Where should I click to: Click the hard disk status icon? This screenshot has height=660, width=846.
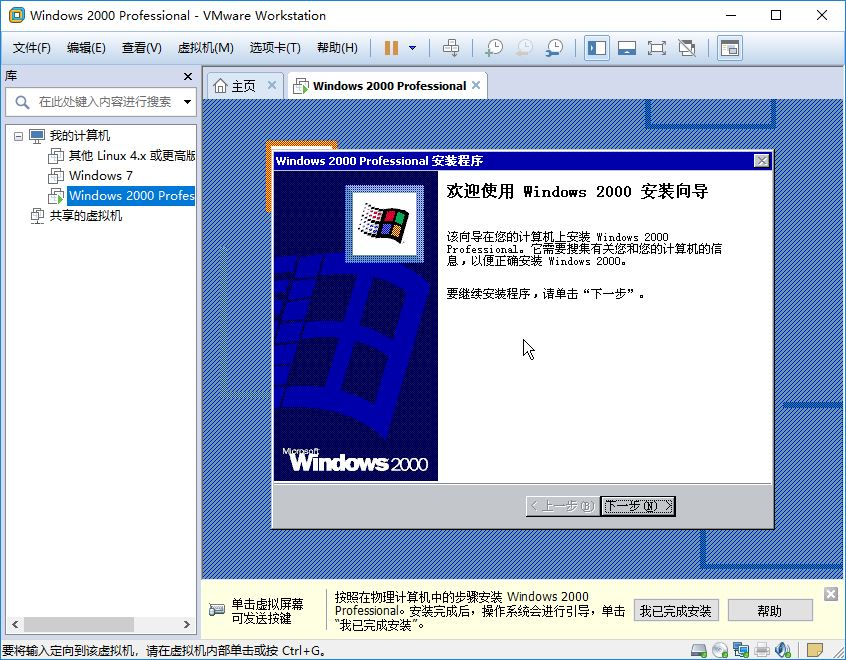(699, 648)
